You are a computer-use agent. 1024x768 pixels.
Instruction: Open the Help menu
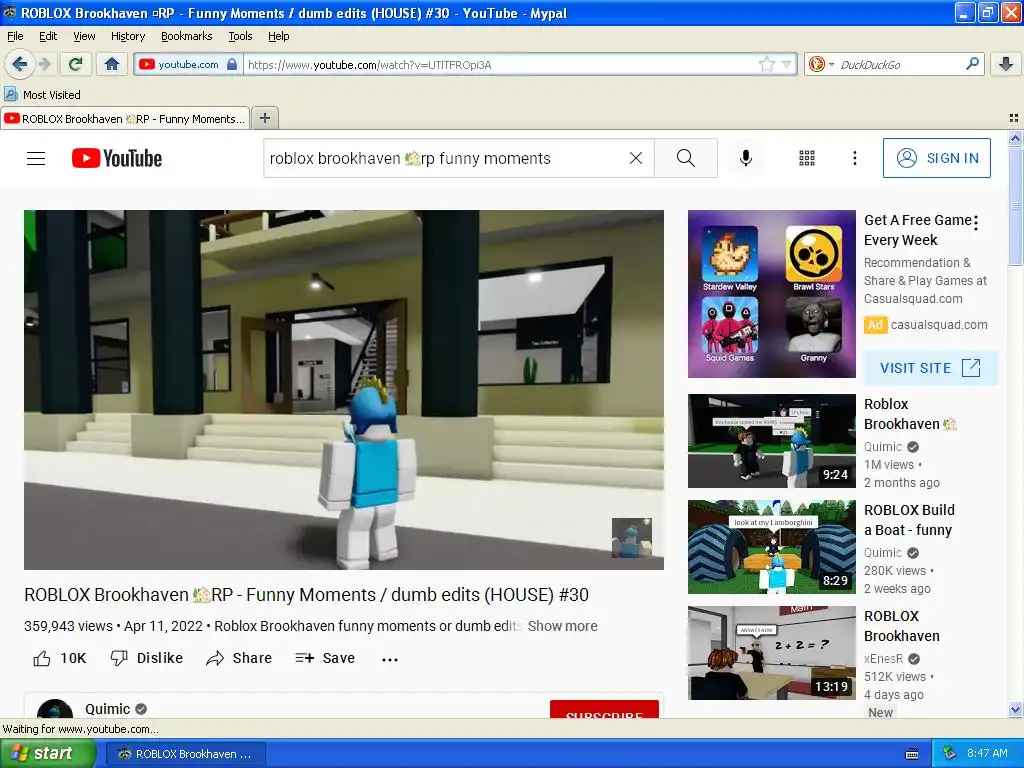pyautogui.click(x=278, y=36)
